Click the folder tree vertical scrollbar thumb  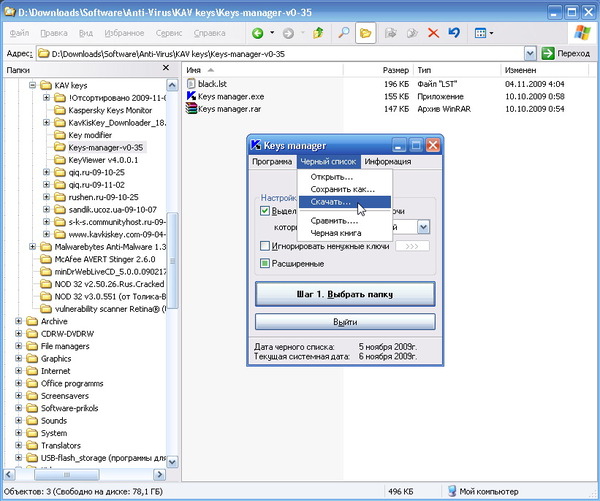point(172,260)
